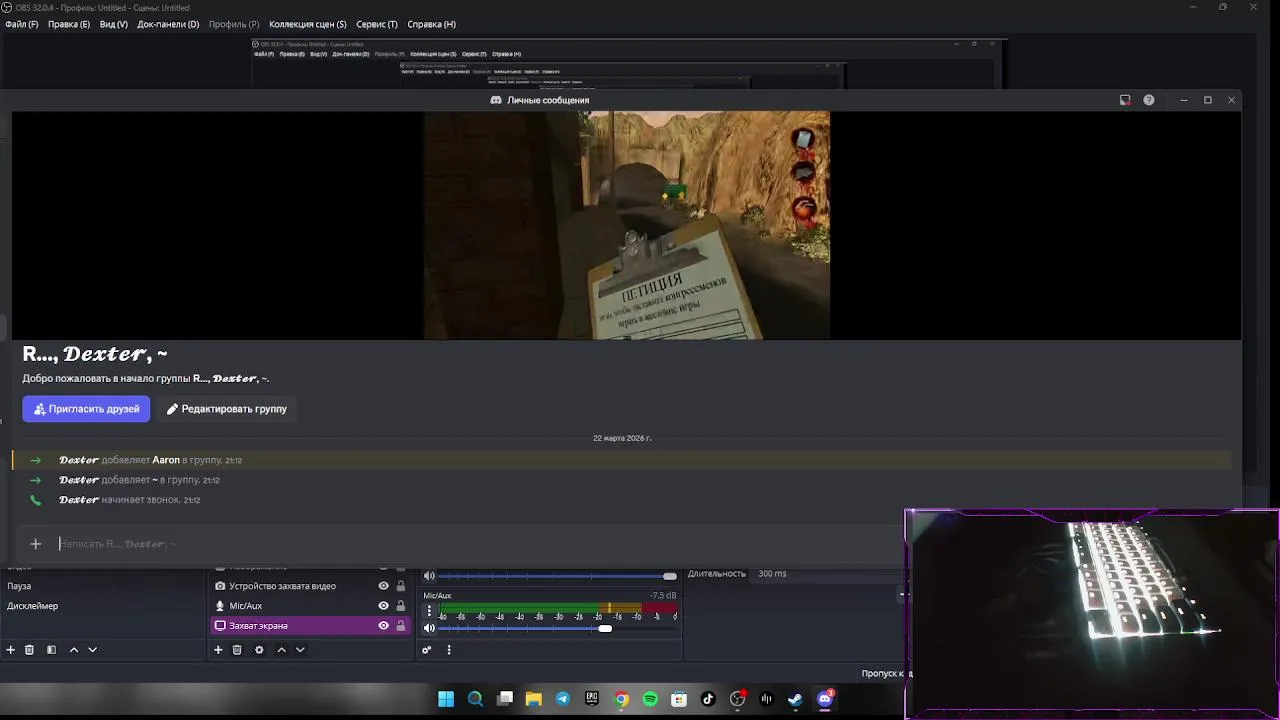Click the upper audio channel volume slider
The image size is (1280, 720).
557,576
